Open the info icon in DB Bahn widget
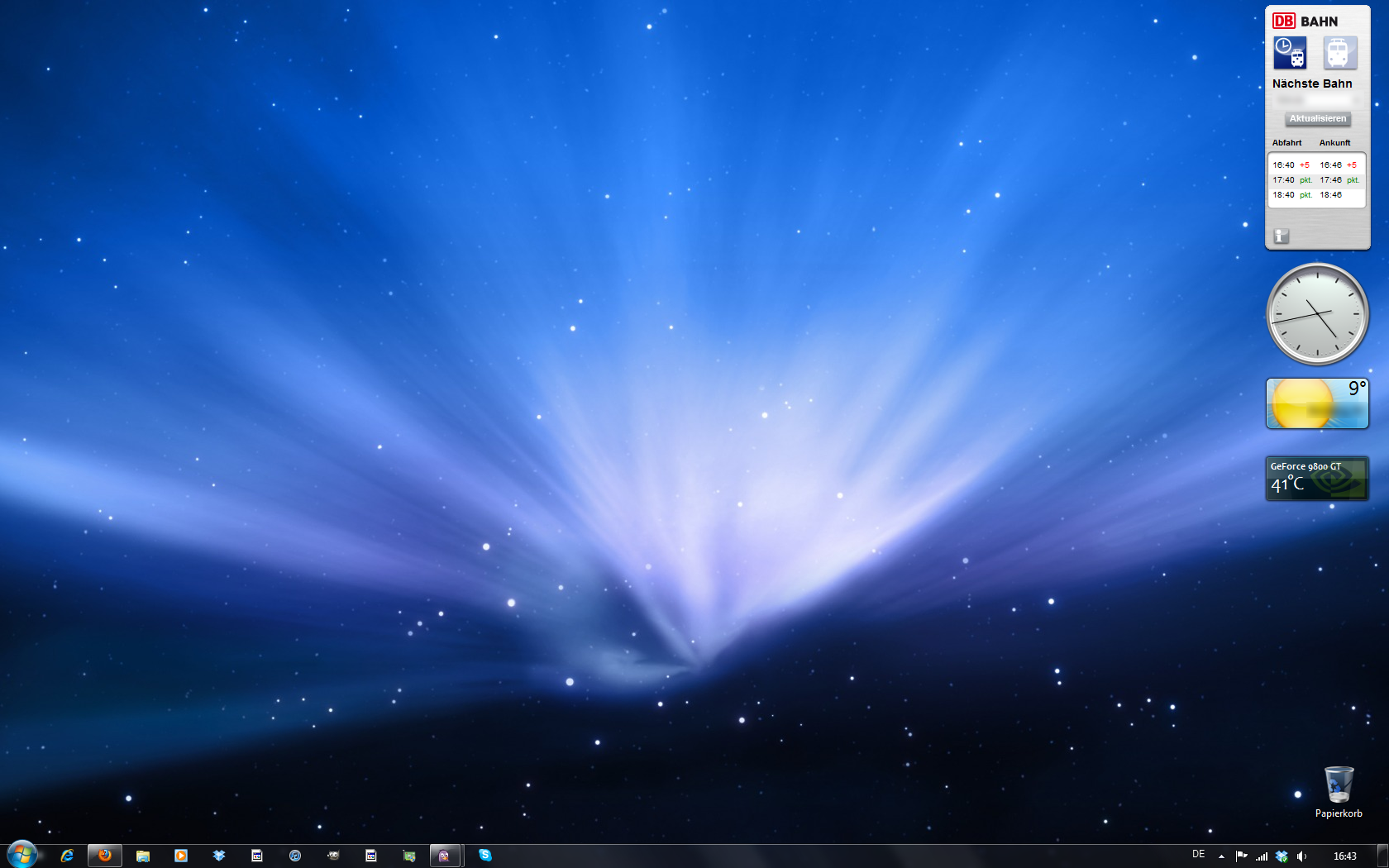 (1281, 236)
